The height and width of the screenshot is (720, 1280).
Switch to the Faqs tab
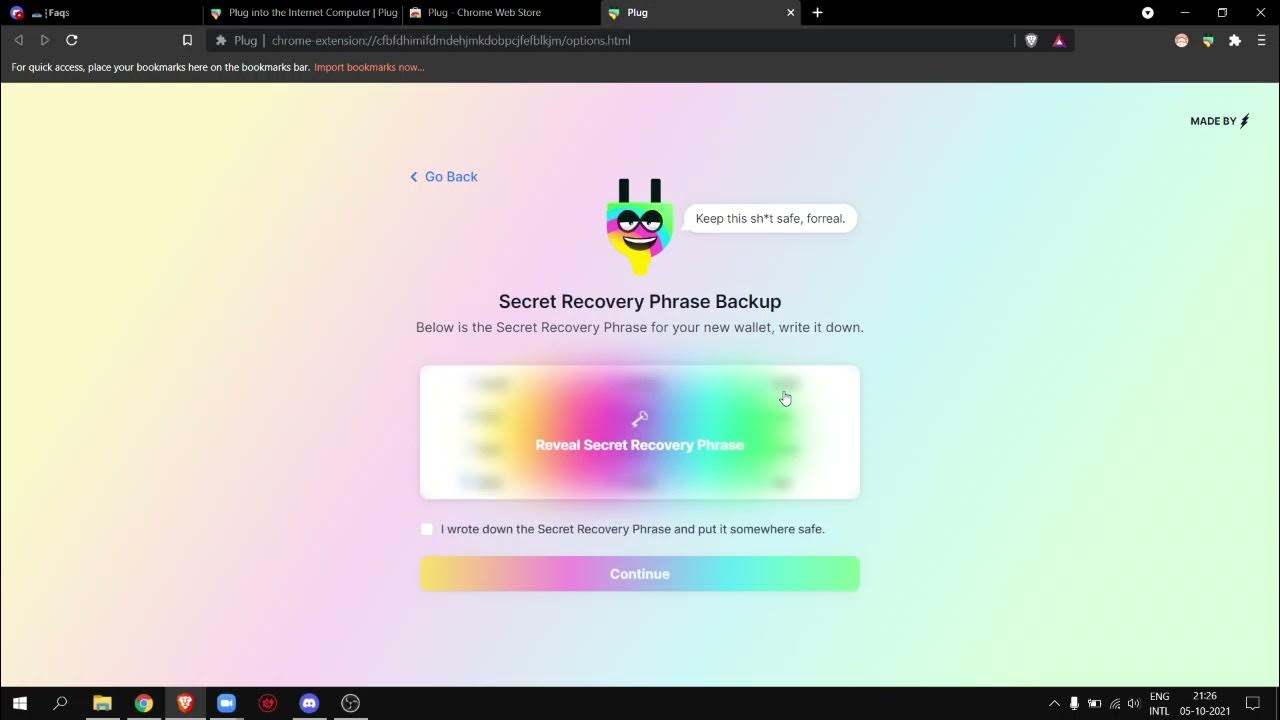tap(100, 13)
